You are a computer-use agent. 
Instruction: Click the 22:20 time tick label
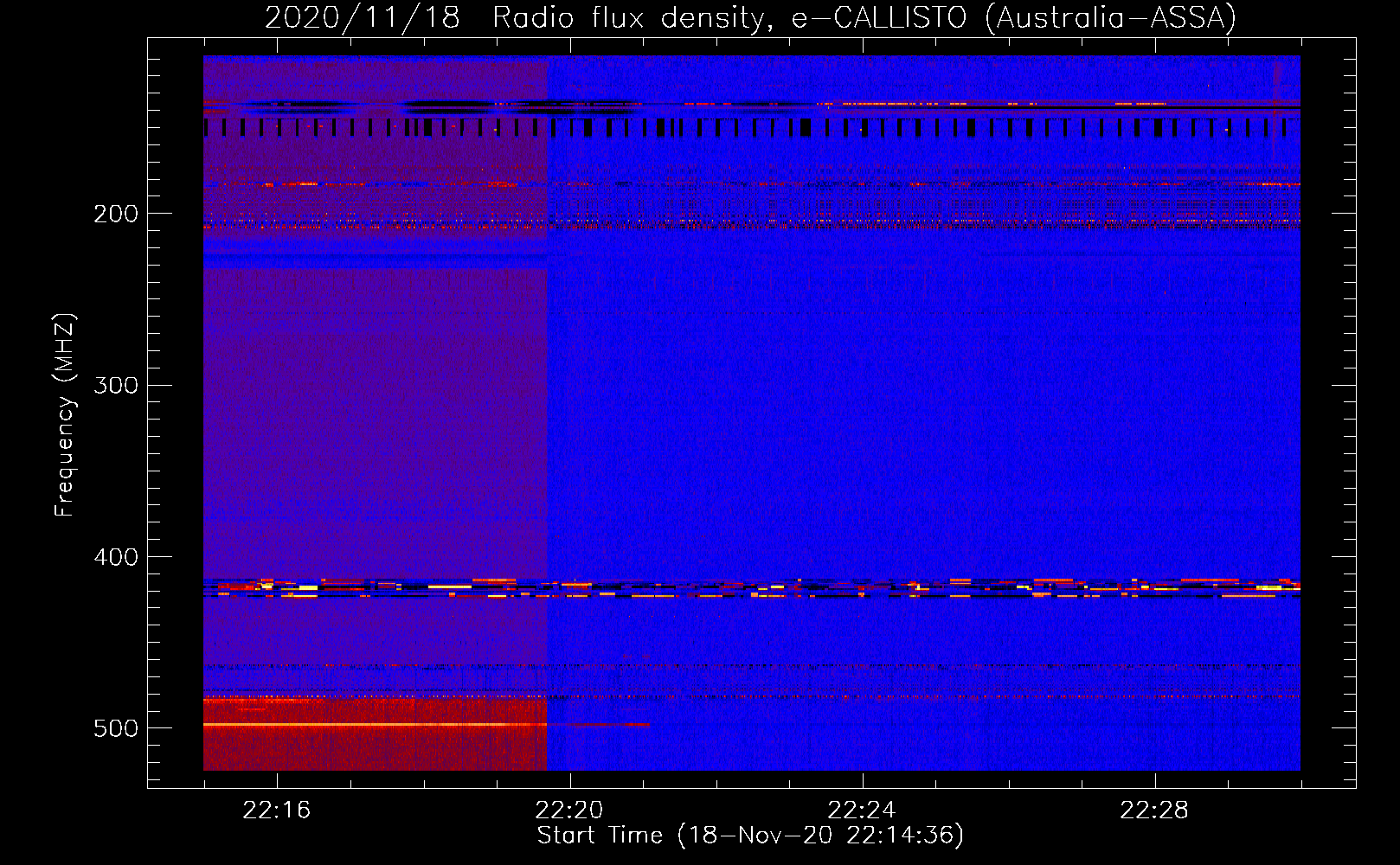pos(569,811)
